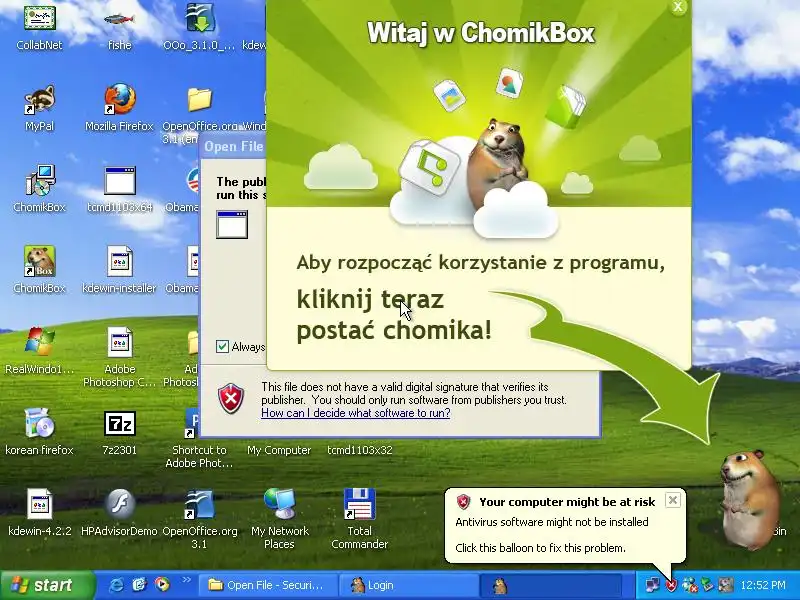The height and width of the screenshot is (600, 800).
Task: Launch Windows Media Player from Quick Launch
Action: click(162, 585)
